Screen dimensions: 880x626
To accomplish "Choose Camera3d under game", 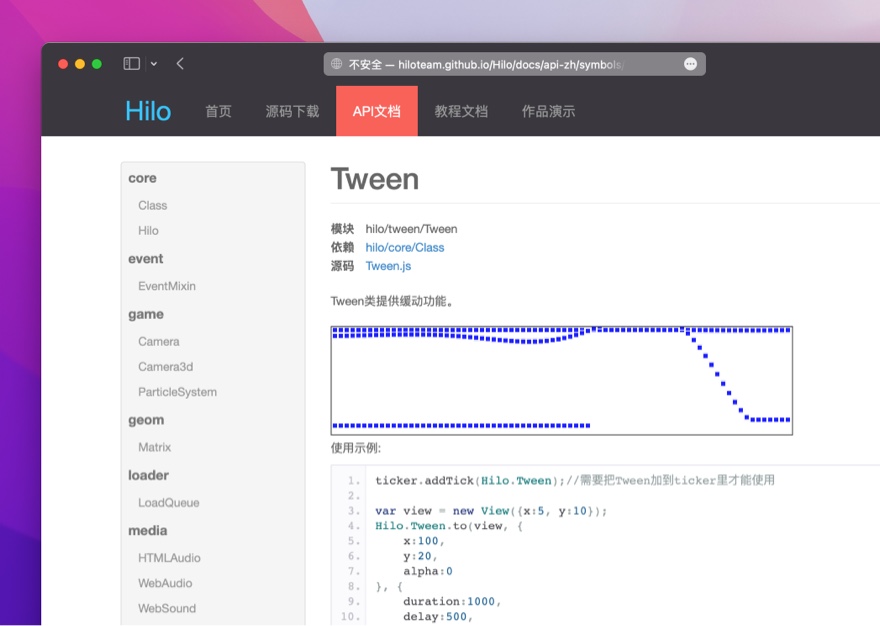I will [165, 367].
